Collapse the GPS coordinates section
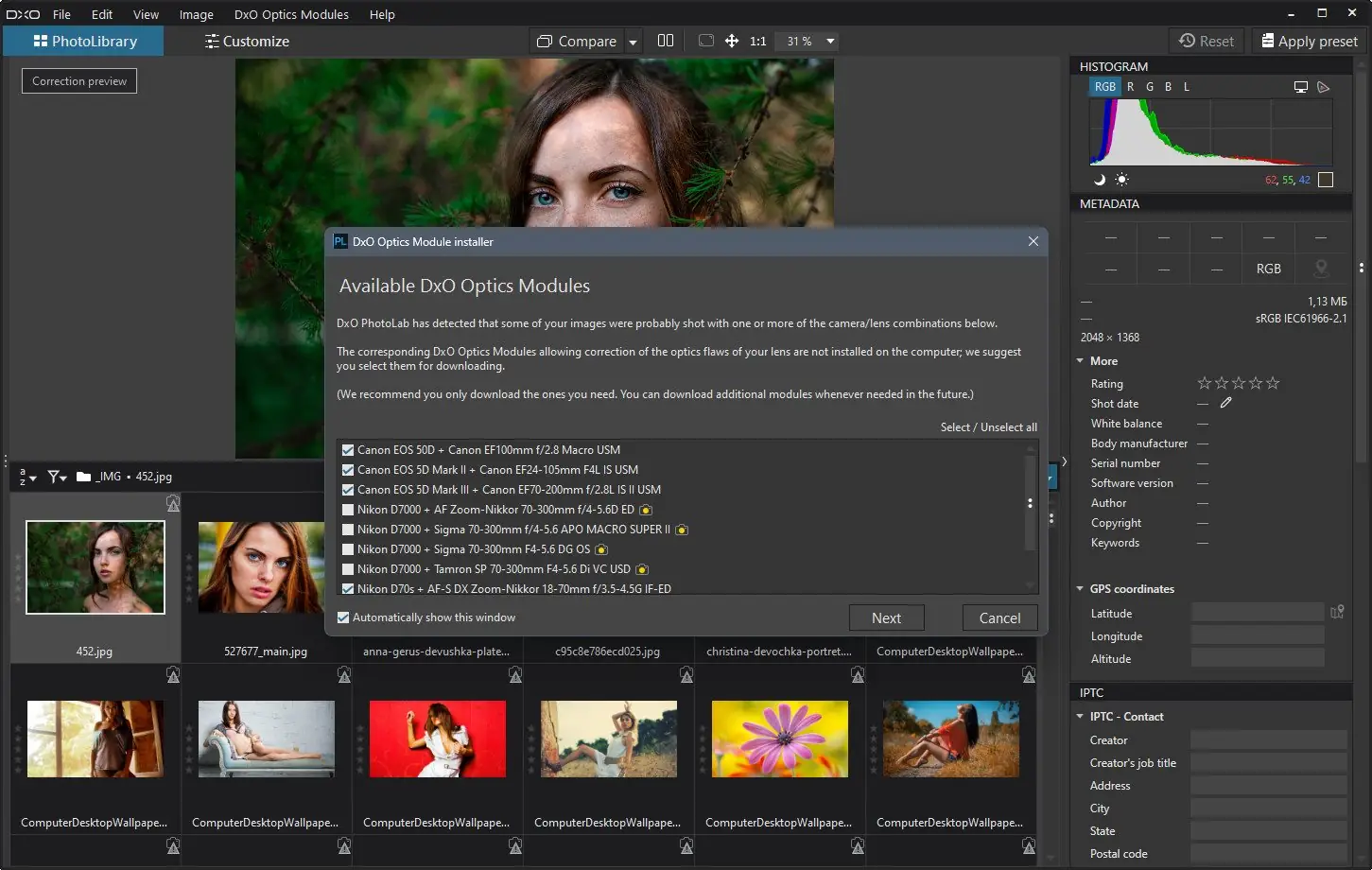The width and height of the screenshot is (1372, 870). [x=1080, y=588]
